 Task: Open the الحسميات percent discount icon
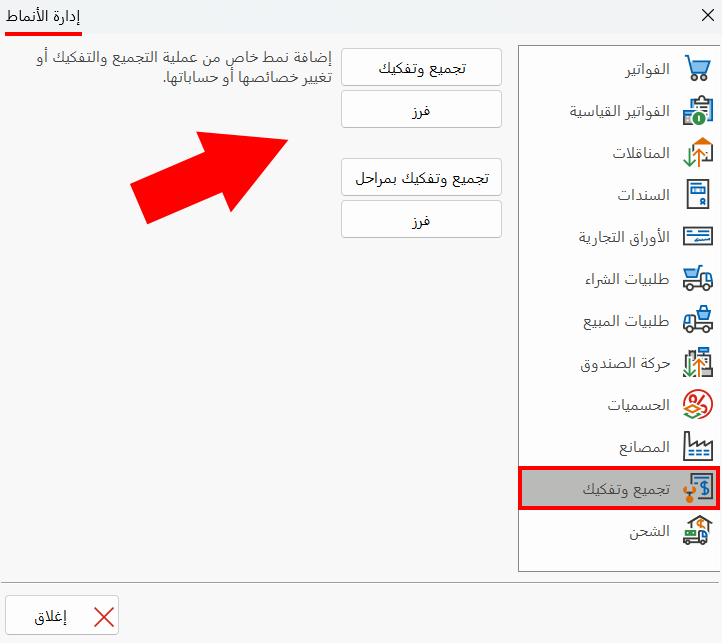698,404
